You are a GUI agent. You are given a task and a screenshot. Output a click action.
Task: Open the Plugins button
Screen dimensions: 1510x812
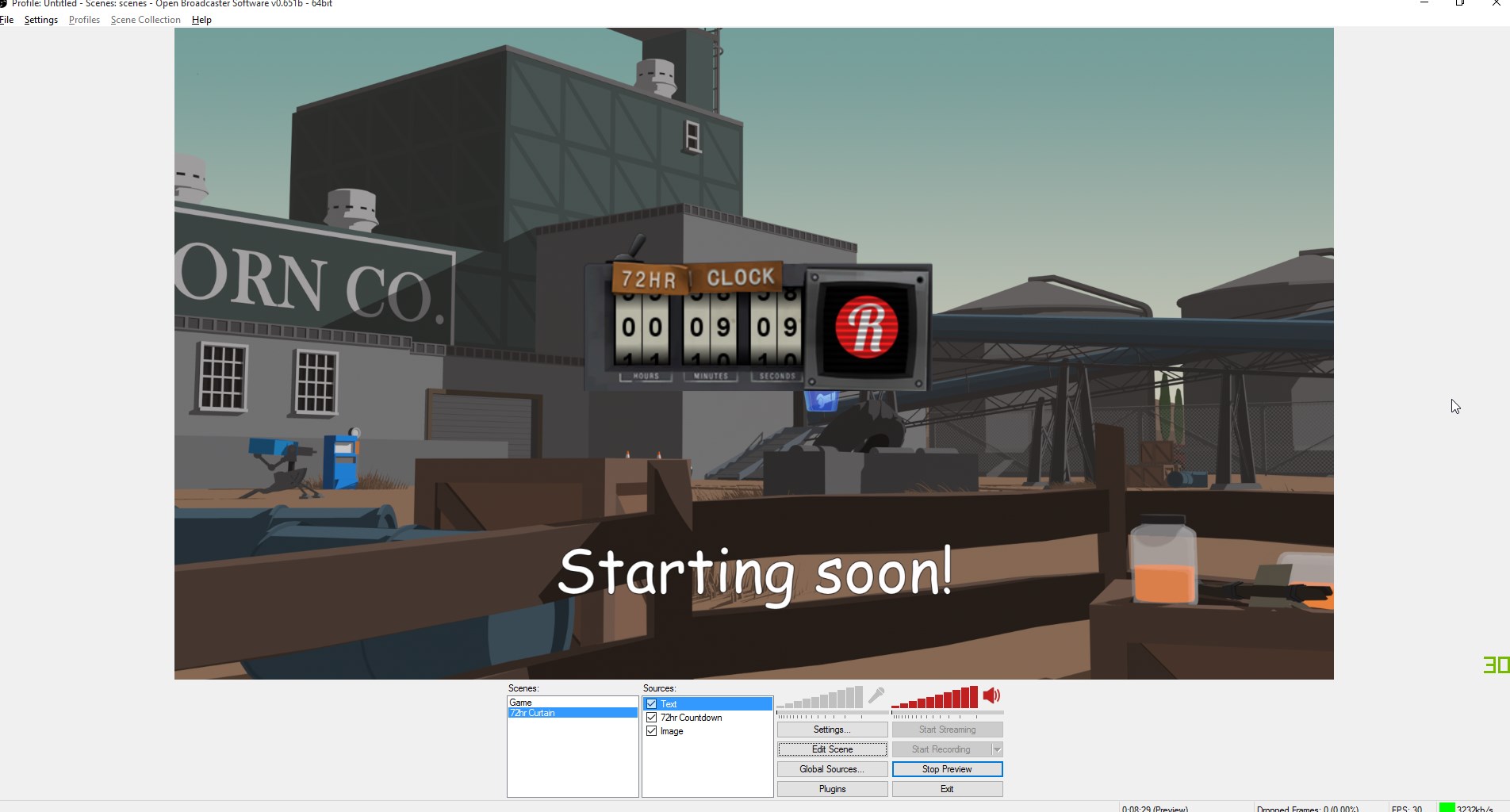coord(832,789)
